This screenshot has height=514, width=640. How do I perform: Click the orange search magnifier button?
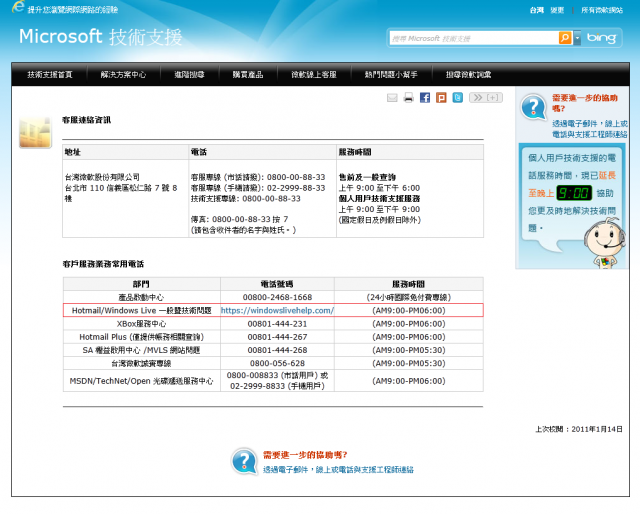pos(565,38)
